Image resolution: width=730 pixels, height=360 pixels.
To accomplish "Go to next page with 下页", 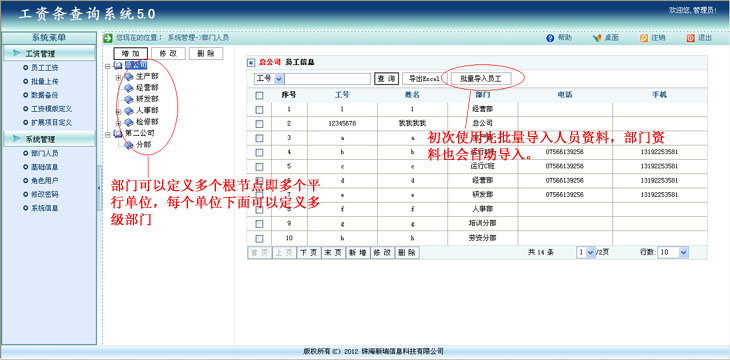I will (x=308, y=252).
